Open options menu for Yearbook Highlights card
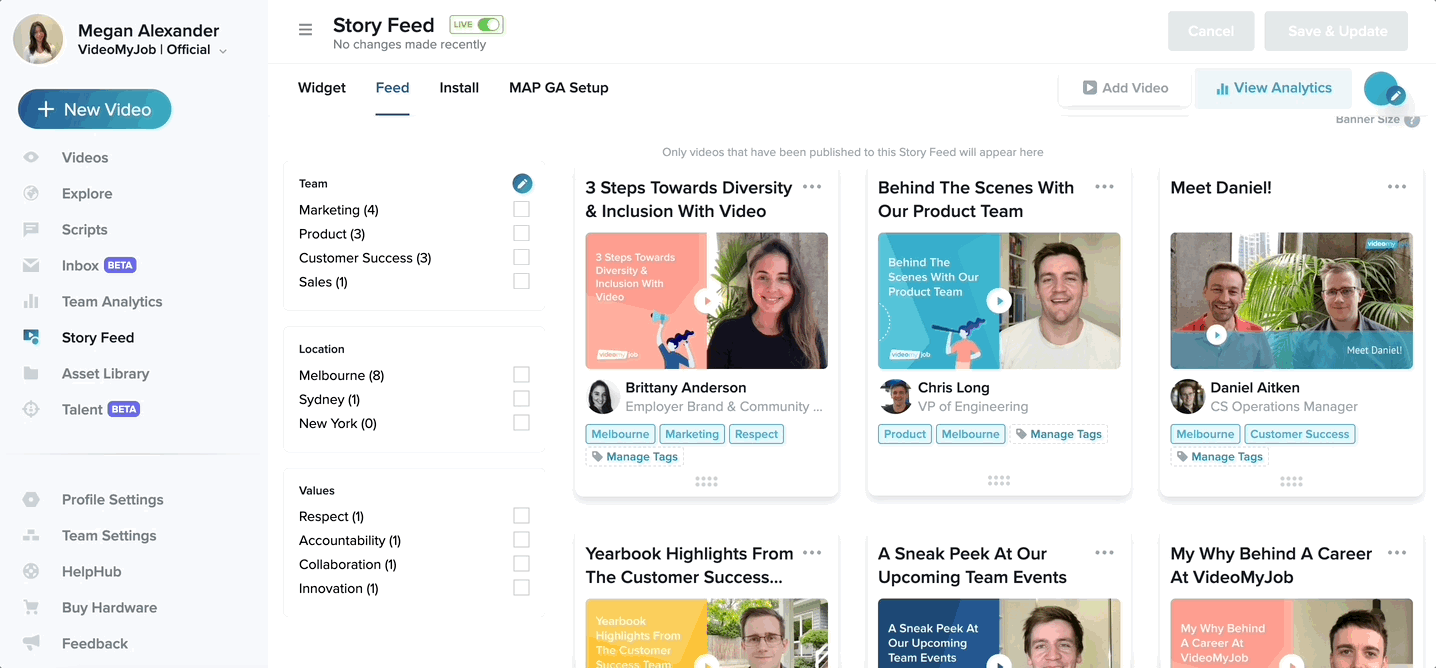The image size is (1436, 668). [x=812, y=553]
